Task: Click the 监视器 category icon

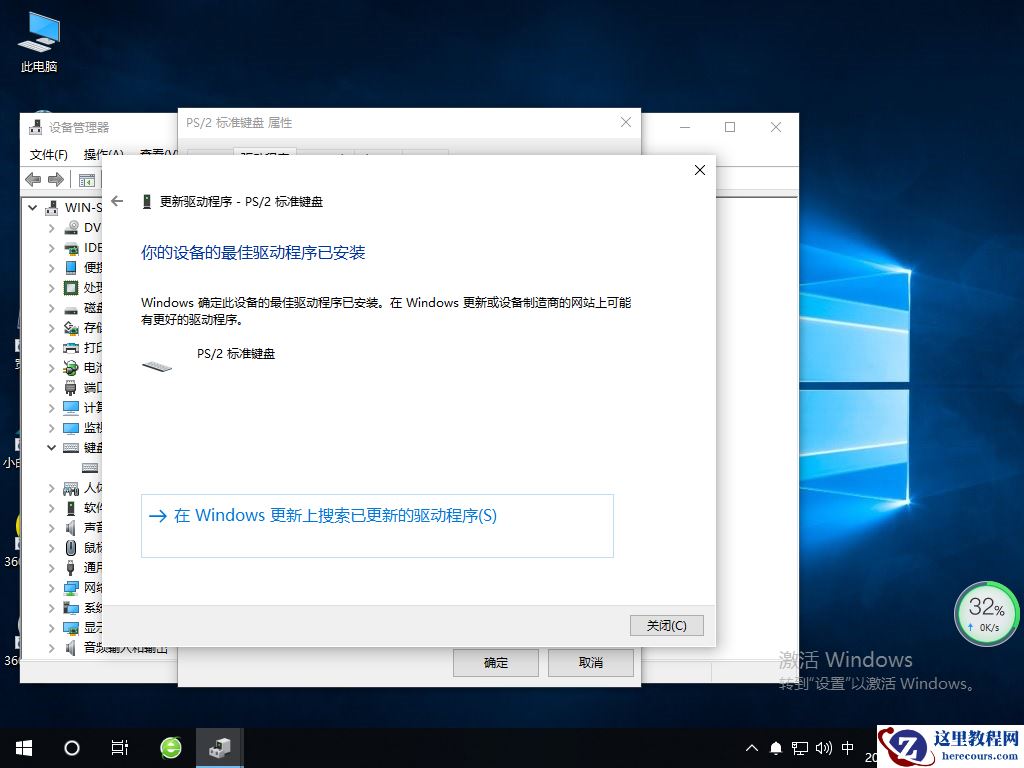Action: coord(73,427)
